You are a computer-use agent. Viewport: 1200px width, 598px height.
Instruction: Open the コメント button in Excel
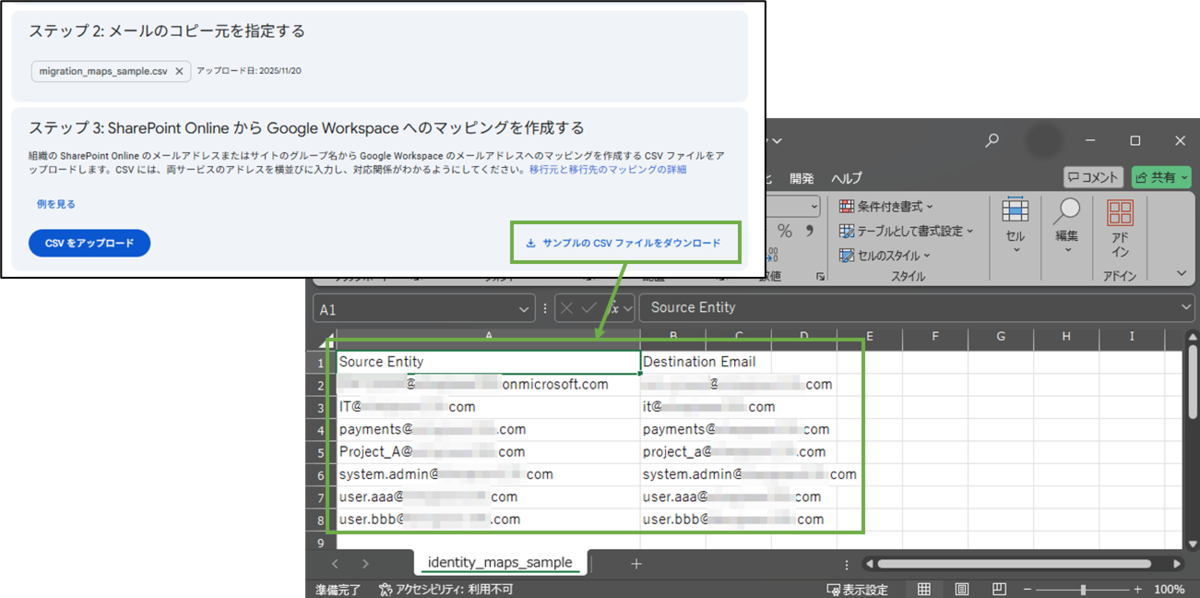tap(1094, 177)
